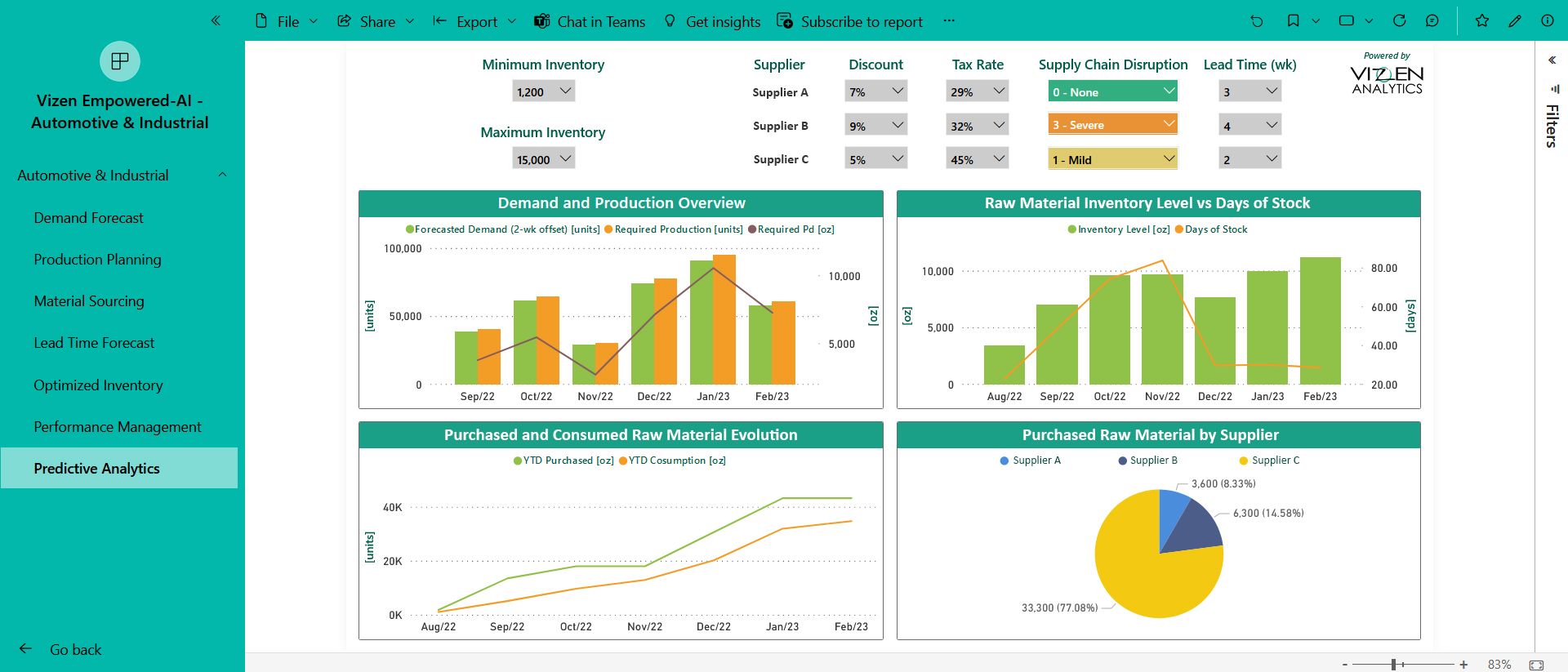Open the '0 - None' disruption dropdown

point(1113,91)
